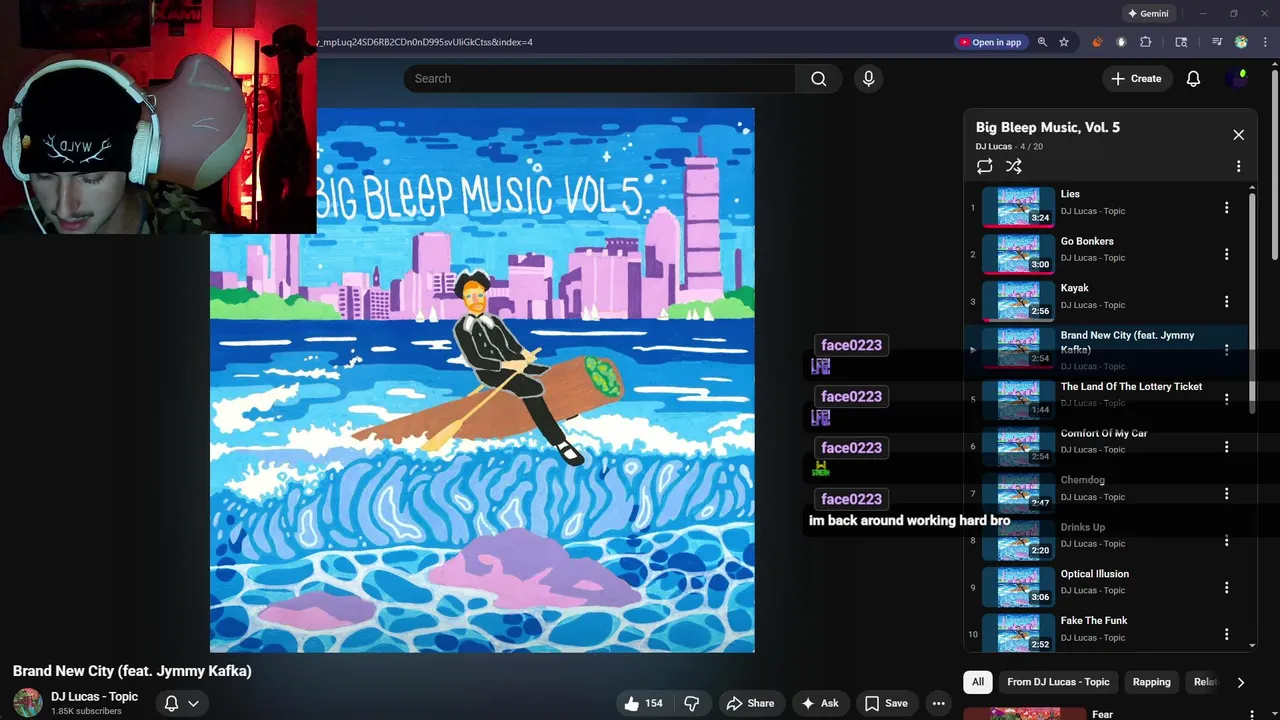Select From DJ Lucas - Topic chip
The width and height of the screenshot is (1280, 720).
coord(1058,682)
